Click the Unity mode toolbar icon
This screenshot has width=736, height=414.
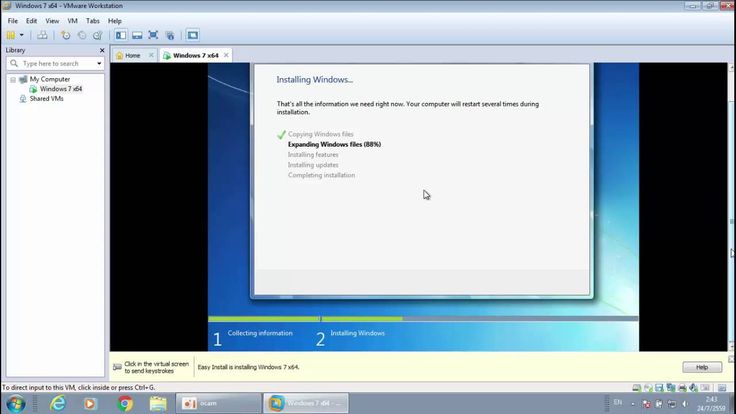(x=170, y=35)
